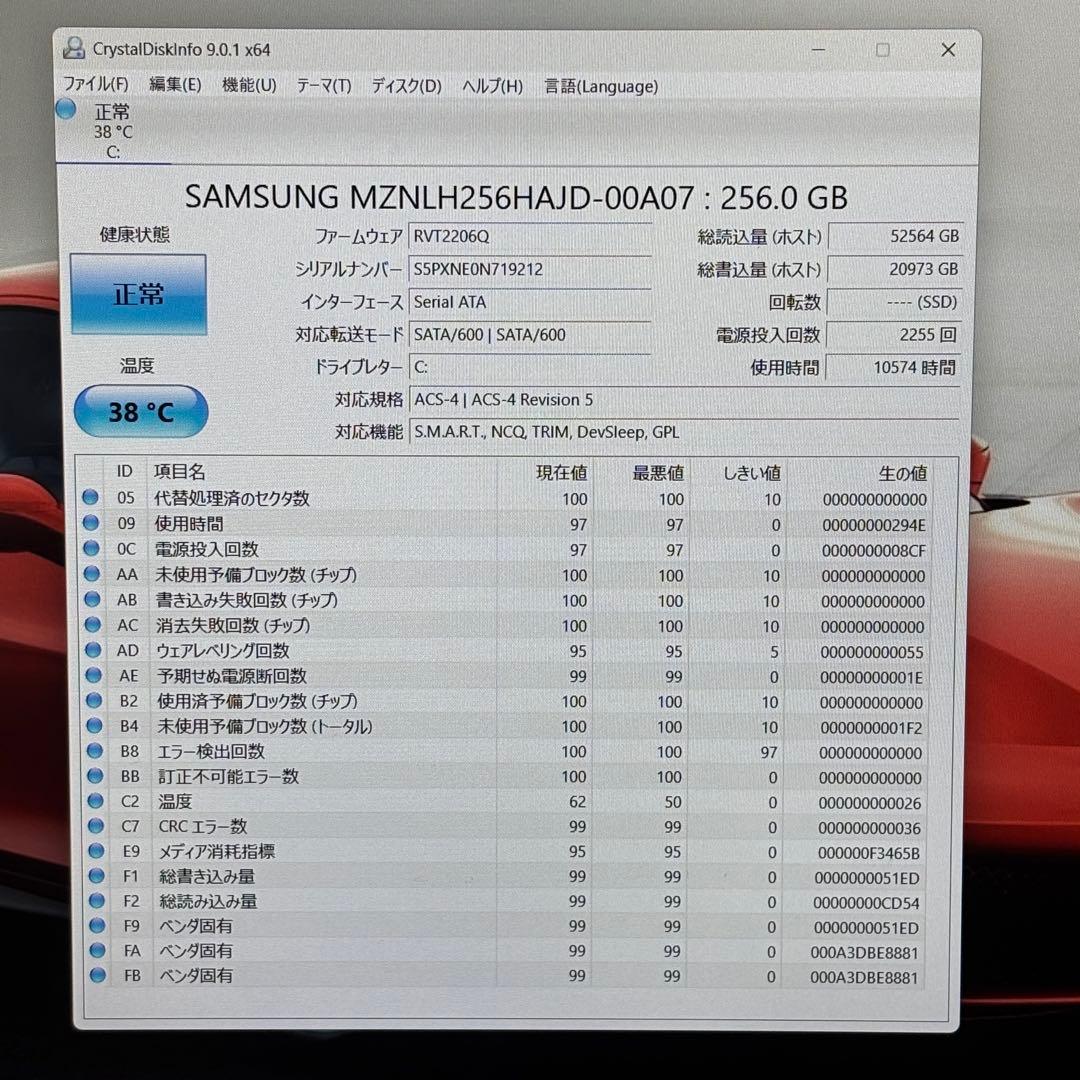Click status dot for row B4 未使用予備ブロック数 (トータル)
The width and height of the screenshot is (1080, 1080).
[x=94, y=725]
